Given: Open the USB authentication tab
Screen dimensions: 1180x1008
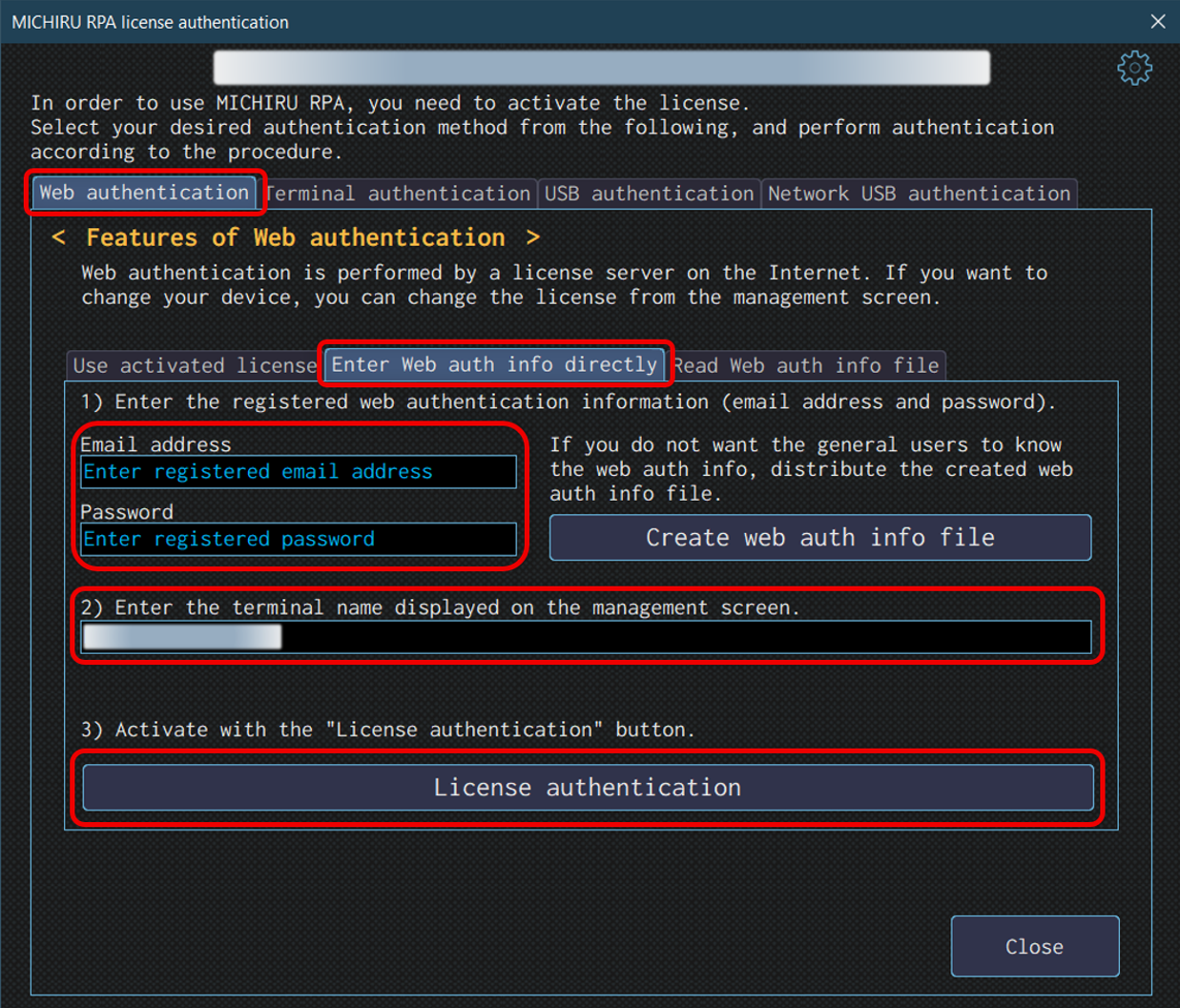Looking at the screenshot, I should pos(649,194).
